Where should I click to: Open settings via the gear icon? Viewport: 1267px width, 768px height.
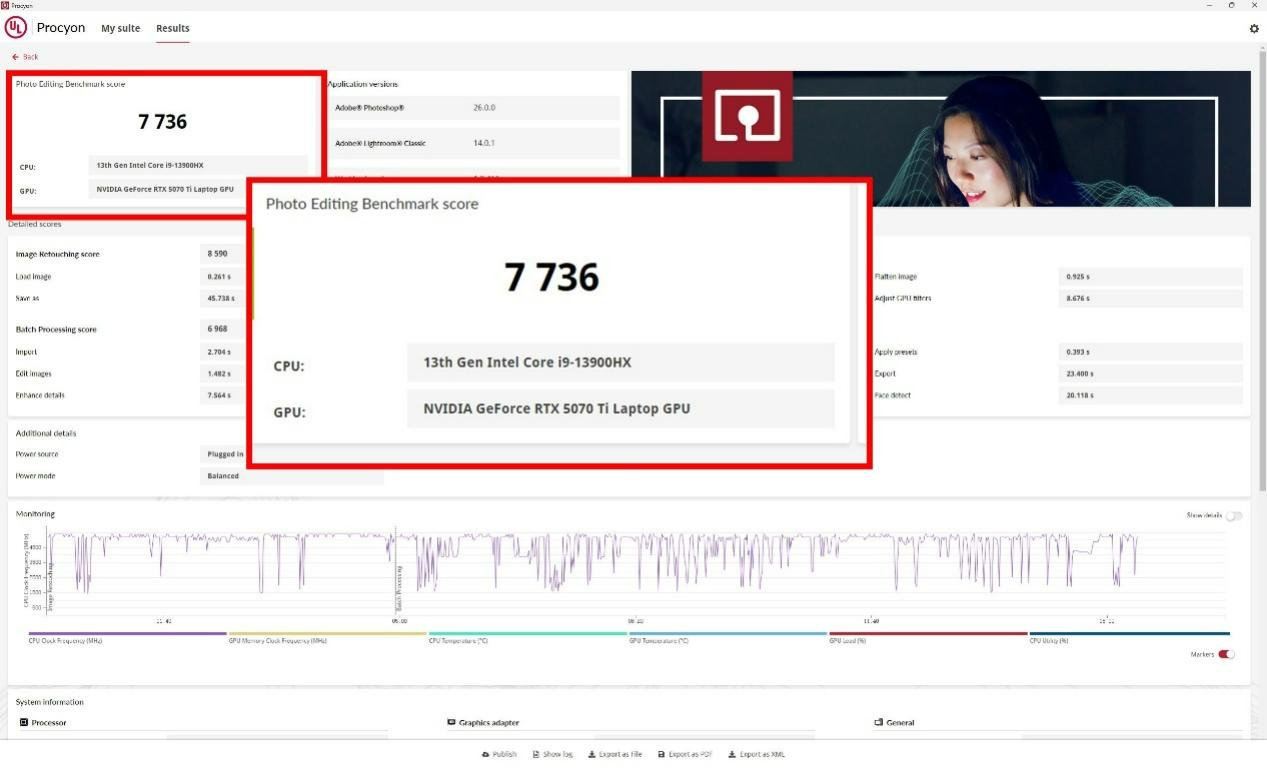coord(1254,29)
